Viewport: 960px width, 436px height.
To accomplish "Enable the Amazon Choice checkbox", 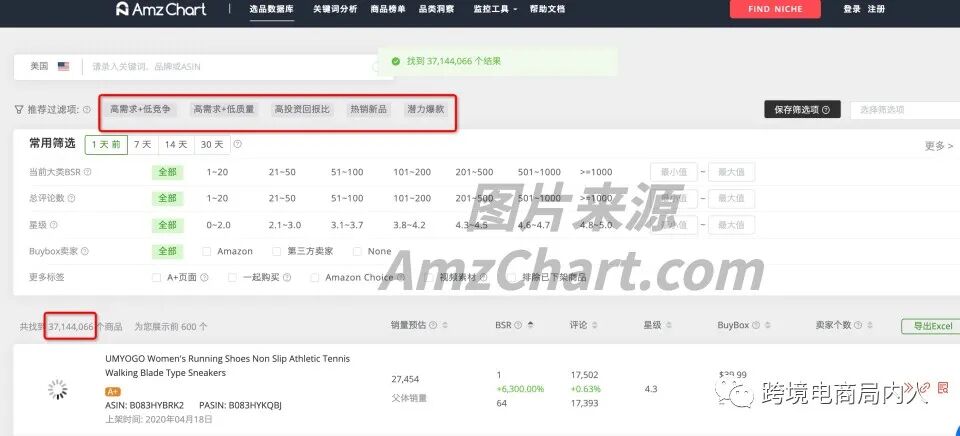I will click(x=315, y=277).
